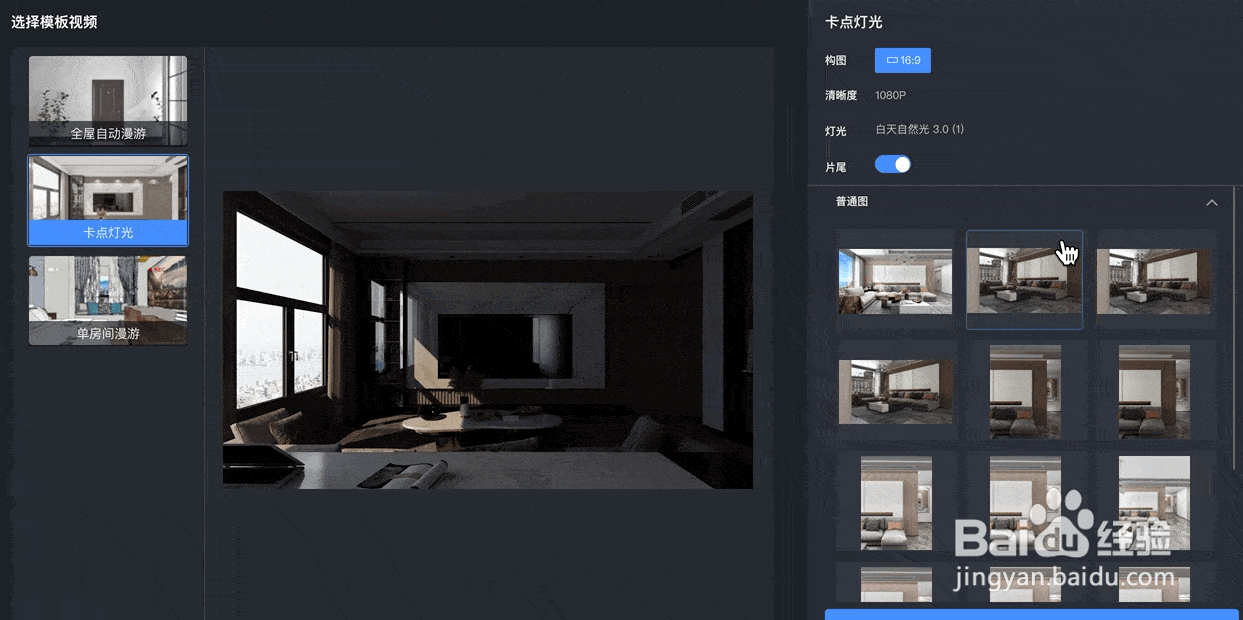The width and height of the screenshot is (1243, 620).
Task: Collapse the 普通图 section chevron
Action: [x=1212, y=202]
